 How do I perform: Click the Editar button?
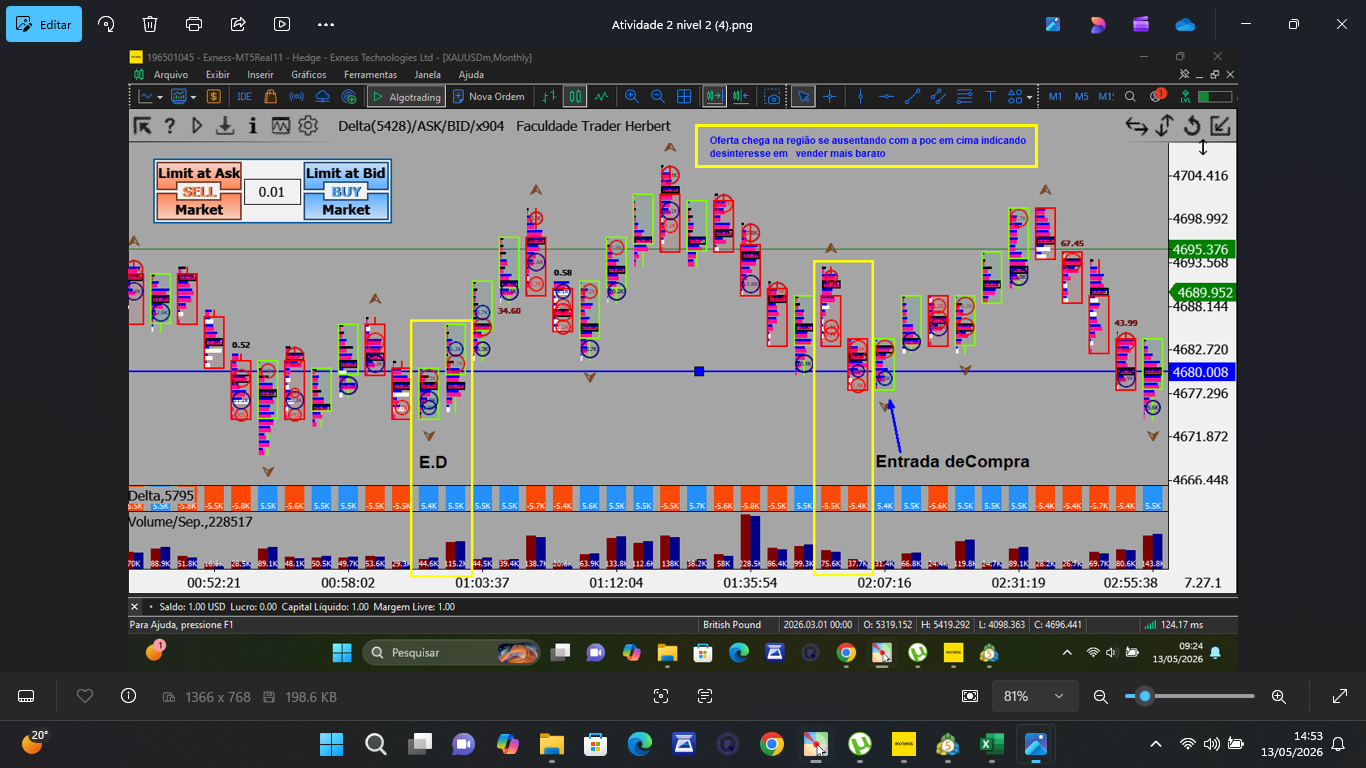click(44, 24)
